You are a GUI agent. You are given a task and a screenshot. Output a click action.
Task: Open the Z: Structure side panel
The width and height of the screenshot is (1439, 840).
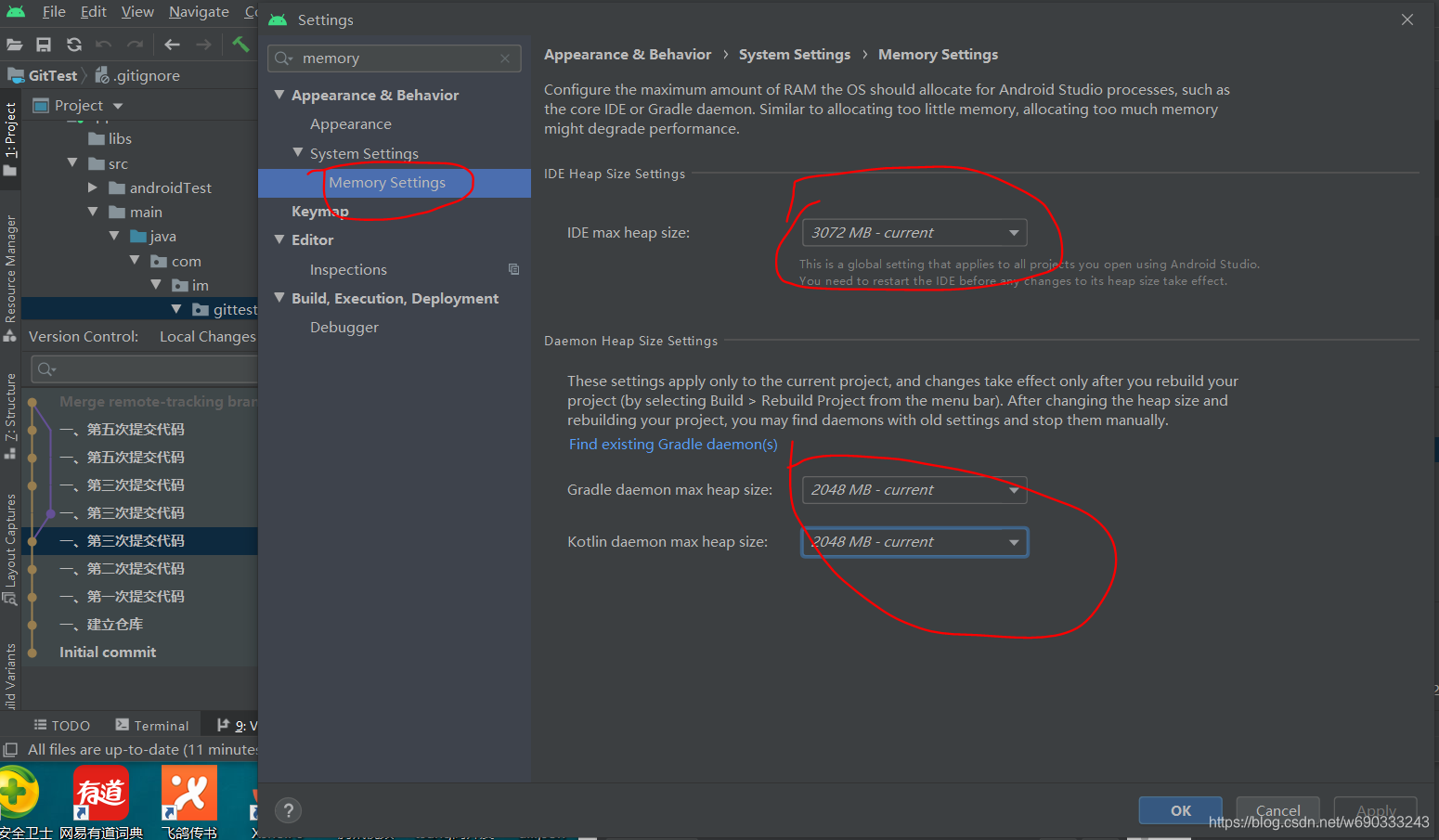tap(10, 416)
